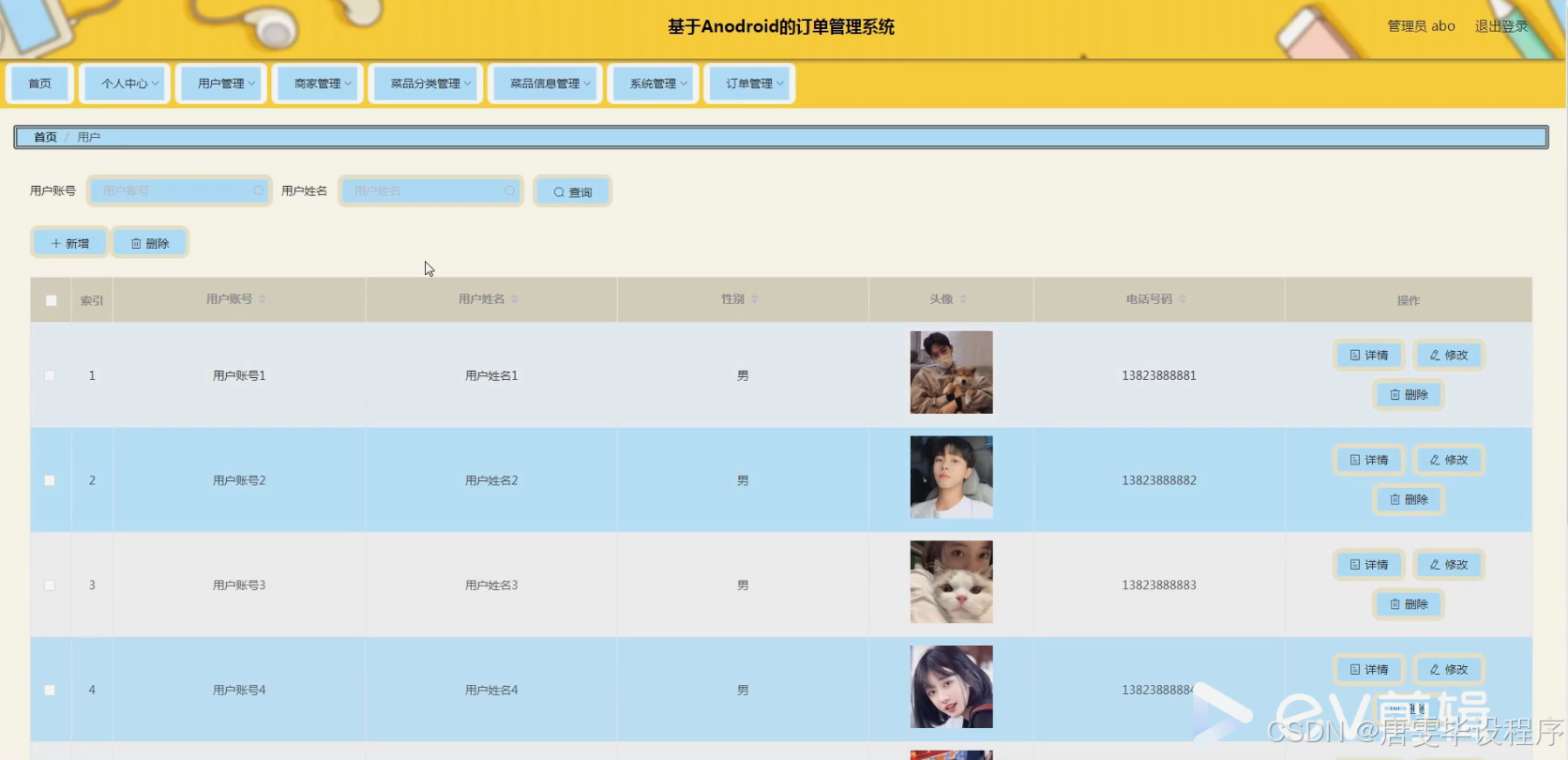Image resolution: width=1568 pixels, height=760 pixels.
Task: Click phone number 13823888881
Action: pos(1159,375)
